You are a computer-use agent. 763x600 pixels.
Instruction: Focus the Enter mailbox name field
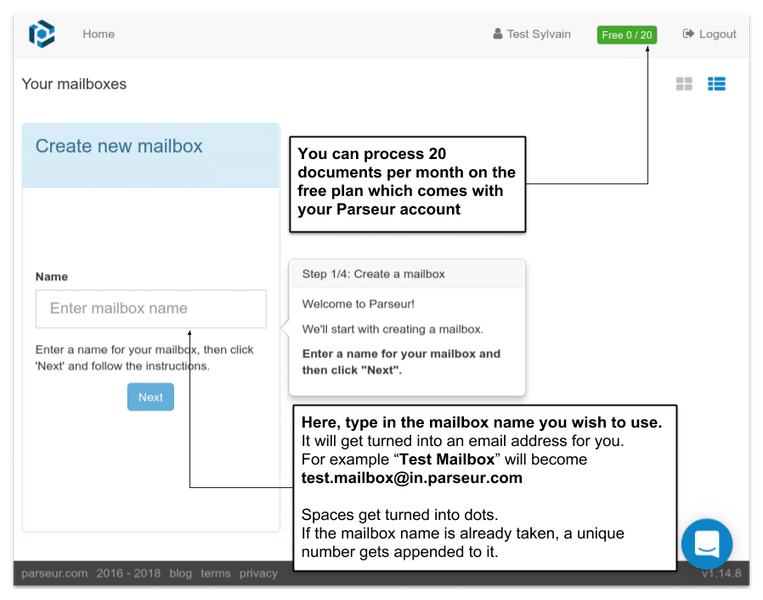click(x=151, y=309)
